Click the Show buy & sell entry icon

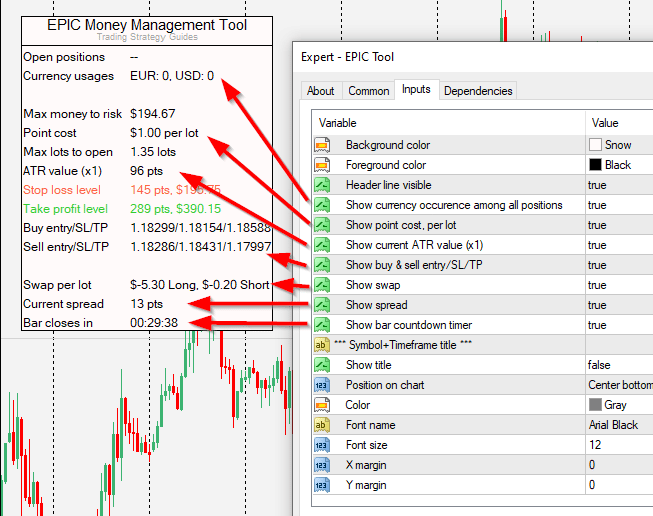pos(322,265)
